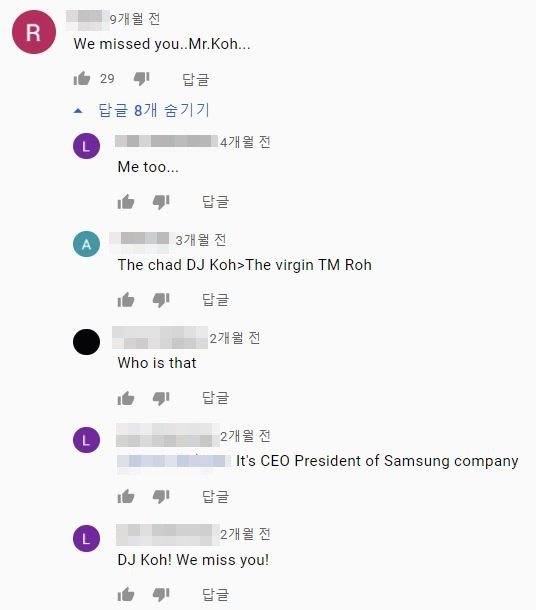Viewport: 536px width, 610px height.
Task: Dislike the "DJ Koh! We miss you!" reply
Action: [x=161, y=595]
